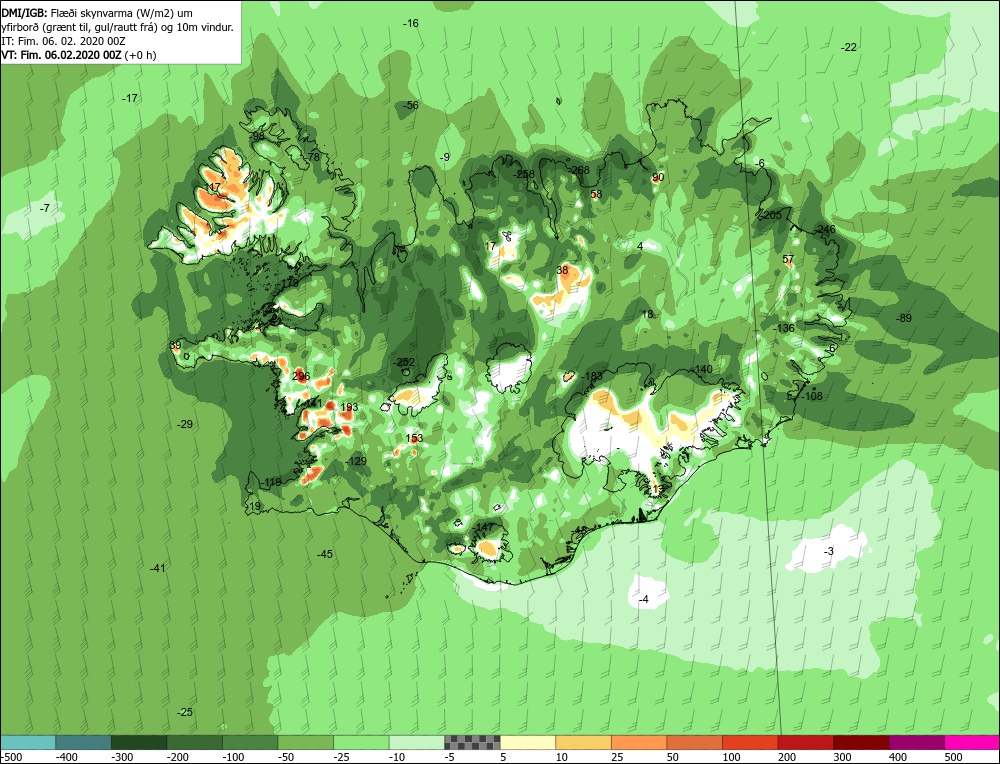Screen dimensions: 1000x764
Task: Click the checkered -5 to 5 legend swatch
Action: click(x=472, y=742)
